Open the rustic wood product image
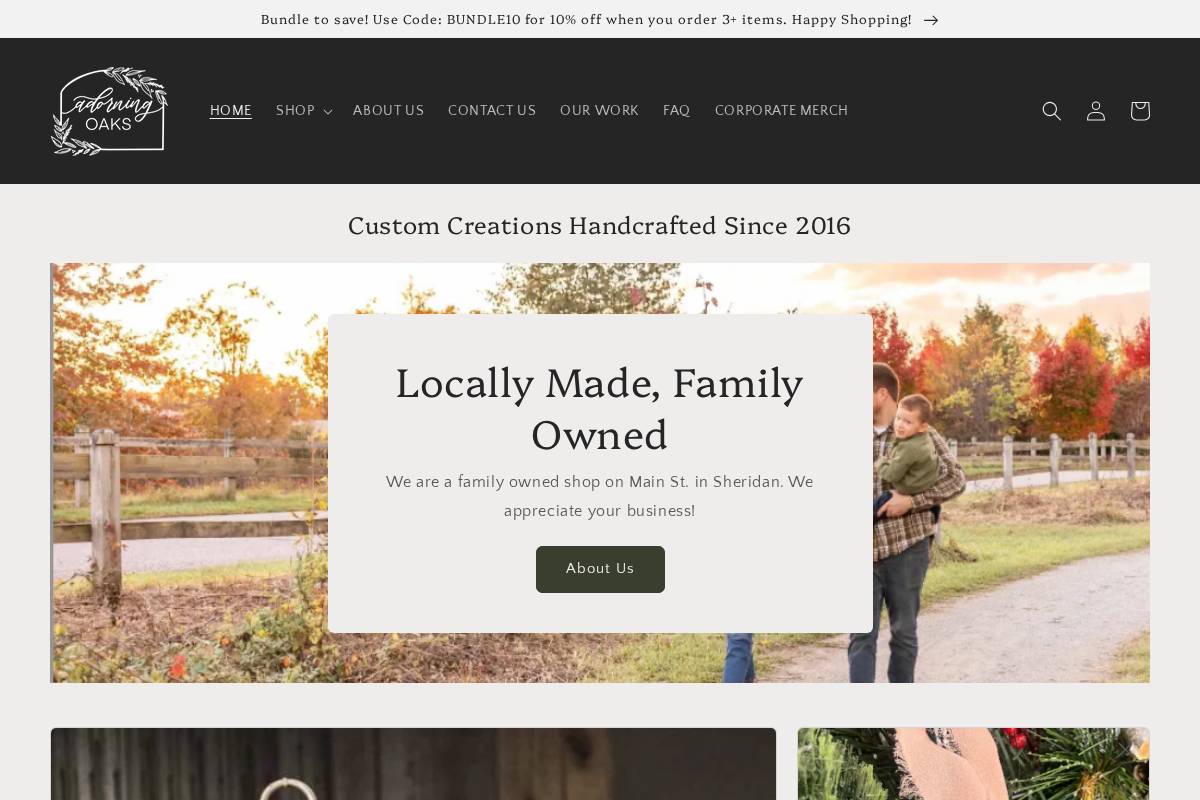The width and height of the screenshot is (1200, 800). 413,764
